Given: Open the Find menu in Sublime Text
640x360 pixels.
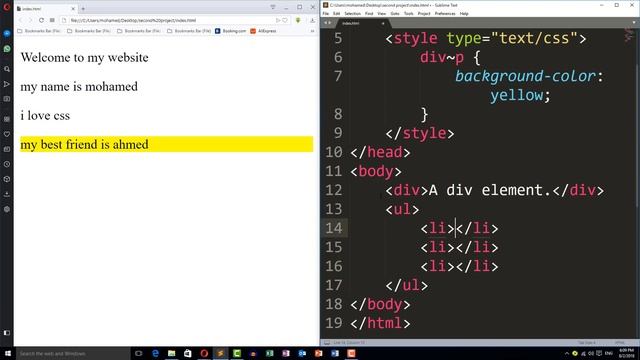Looking at the screenshot, I should click(369, 13).
